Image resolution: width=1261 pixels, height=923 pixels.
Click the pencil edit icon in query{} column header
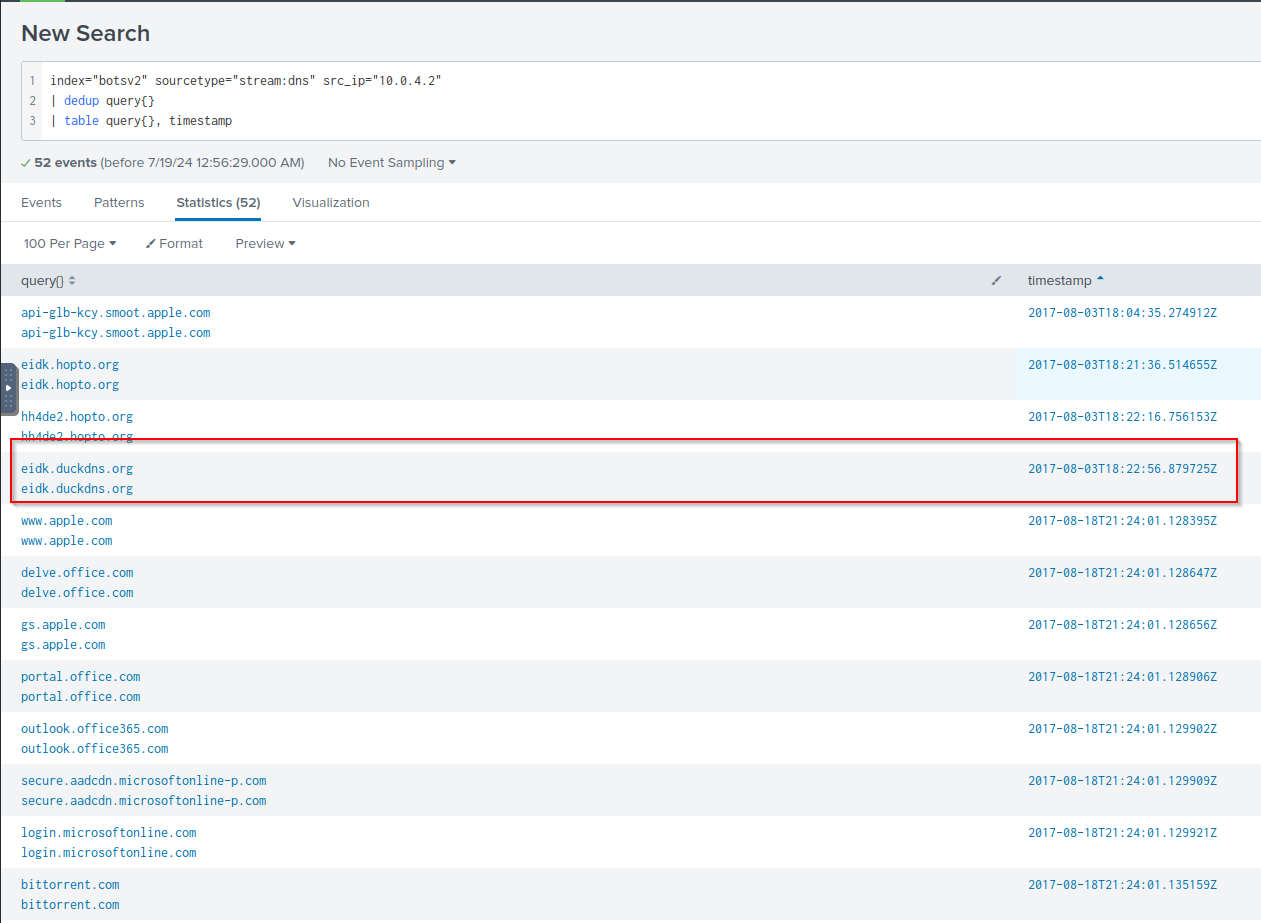(996, 281)
